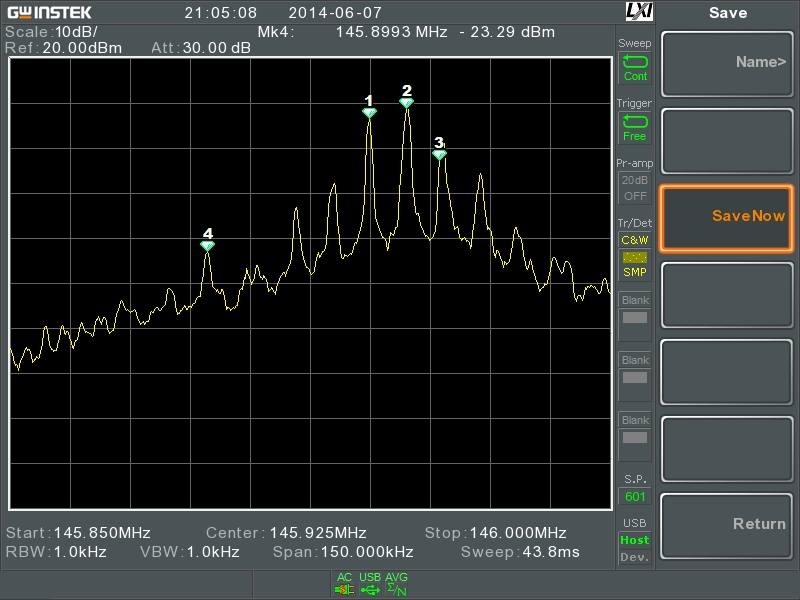Image resolution: width=800 pixels, height=600 pixels.
Task: Open the Name> submenu button
Action: coord(727,64)
